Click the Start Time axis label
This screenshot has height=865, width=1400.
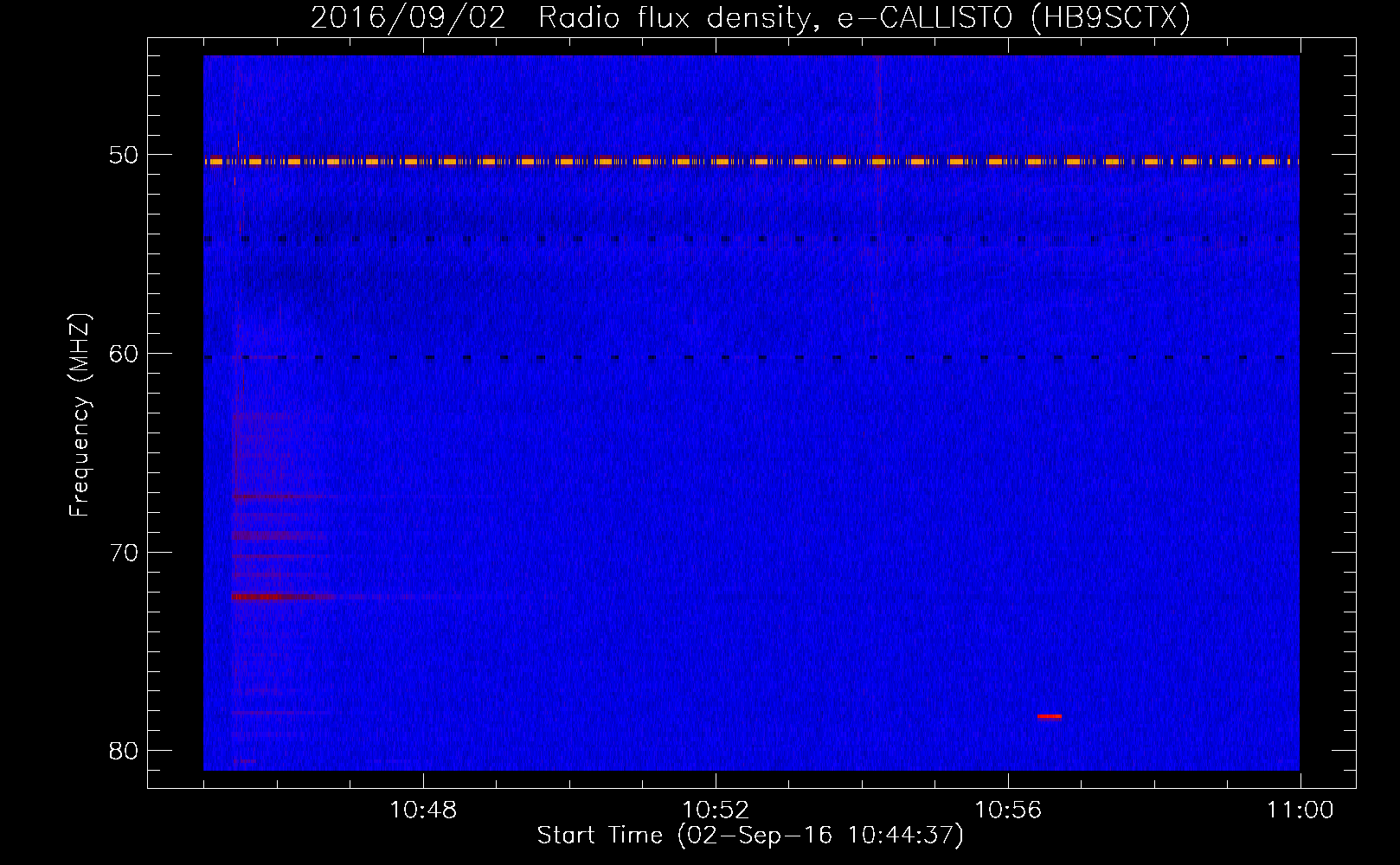coord(750,836)
